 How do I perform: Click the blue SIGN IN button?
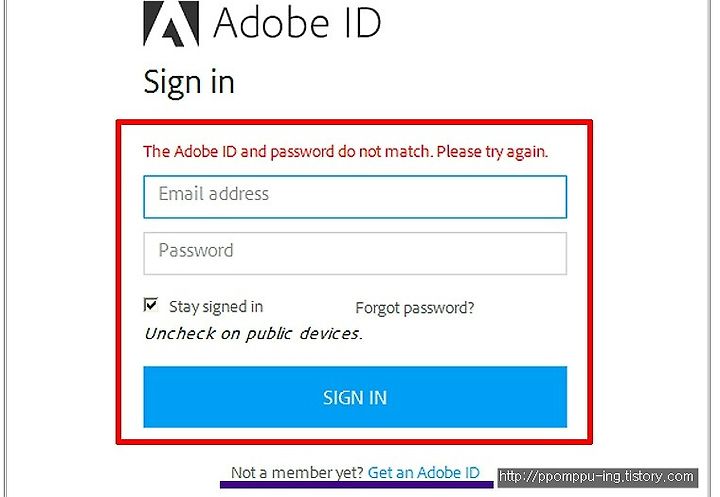tap(355, 397)
